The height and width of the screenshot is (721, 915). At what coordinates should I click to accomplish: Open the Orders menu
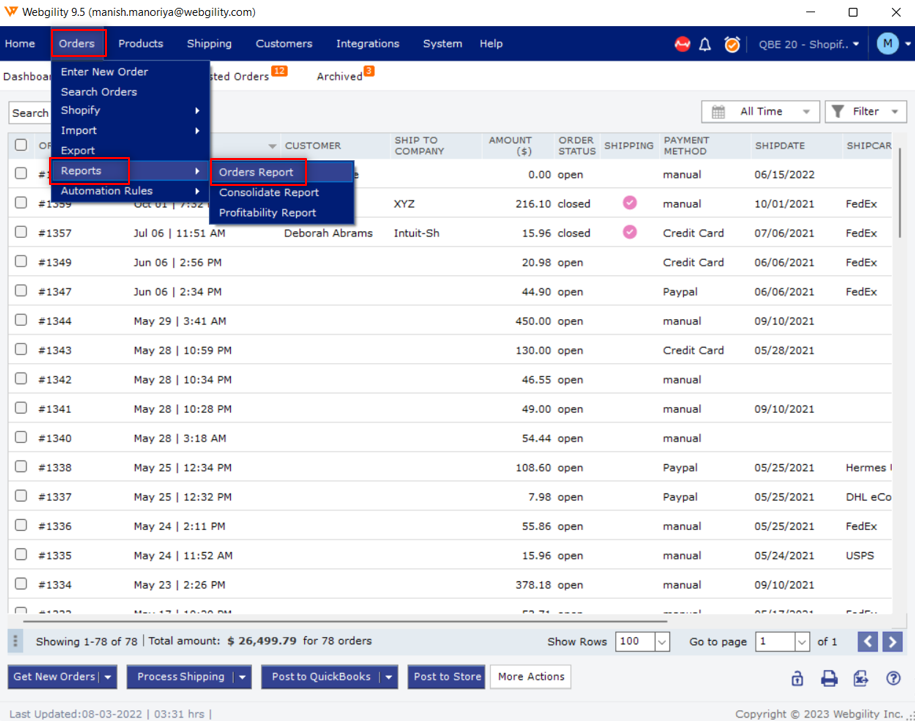78,44
